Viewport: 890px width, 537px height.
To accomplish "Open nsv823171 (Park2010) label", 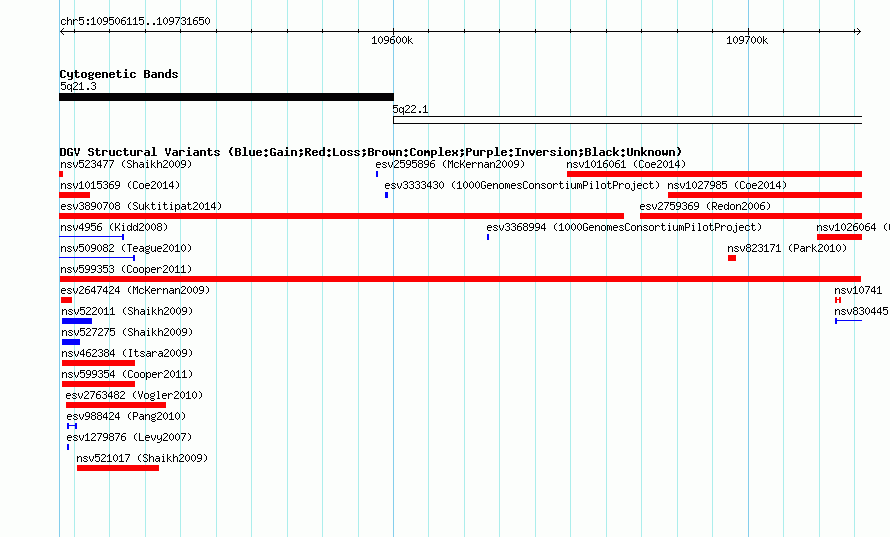I will click(787, 249).
